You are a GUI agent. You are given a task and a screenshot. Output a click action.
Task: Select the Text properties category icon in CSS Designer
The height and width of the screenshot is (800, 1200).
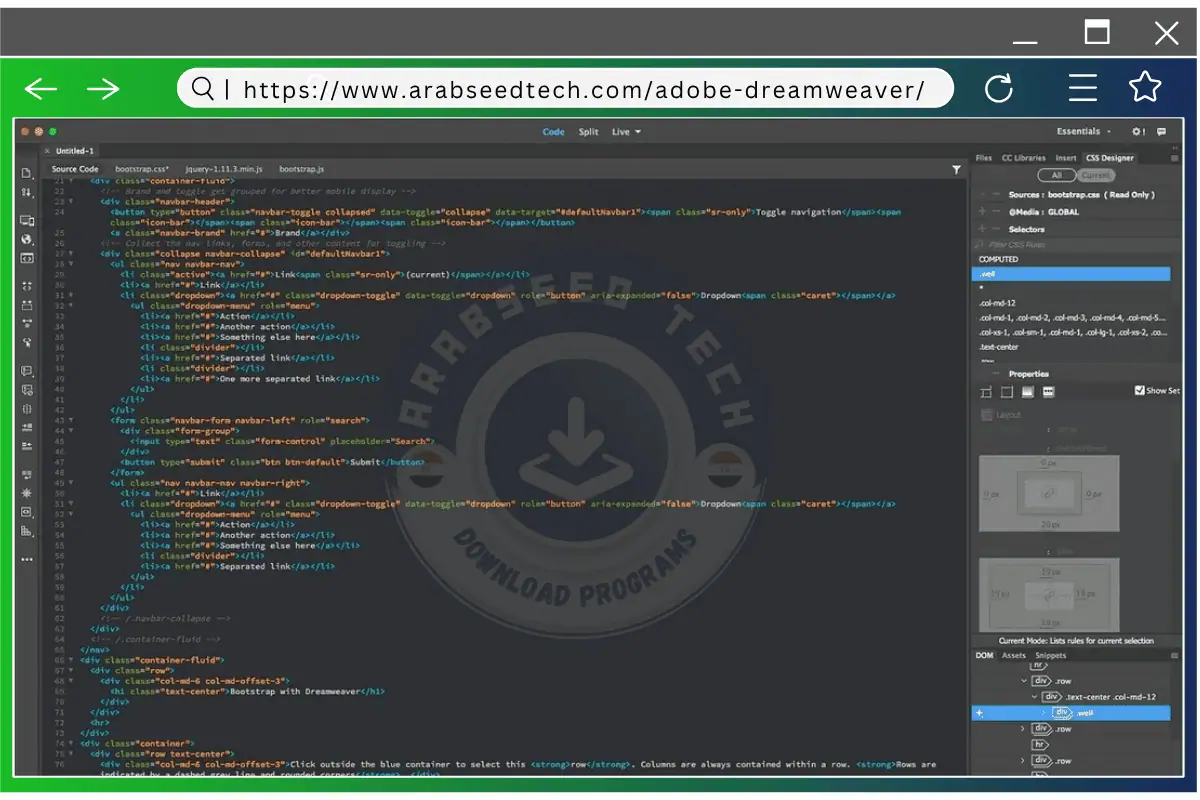tap(1006, 391)
